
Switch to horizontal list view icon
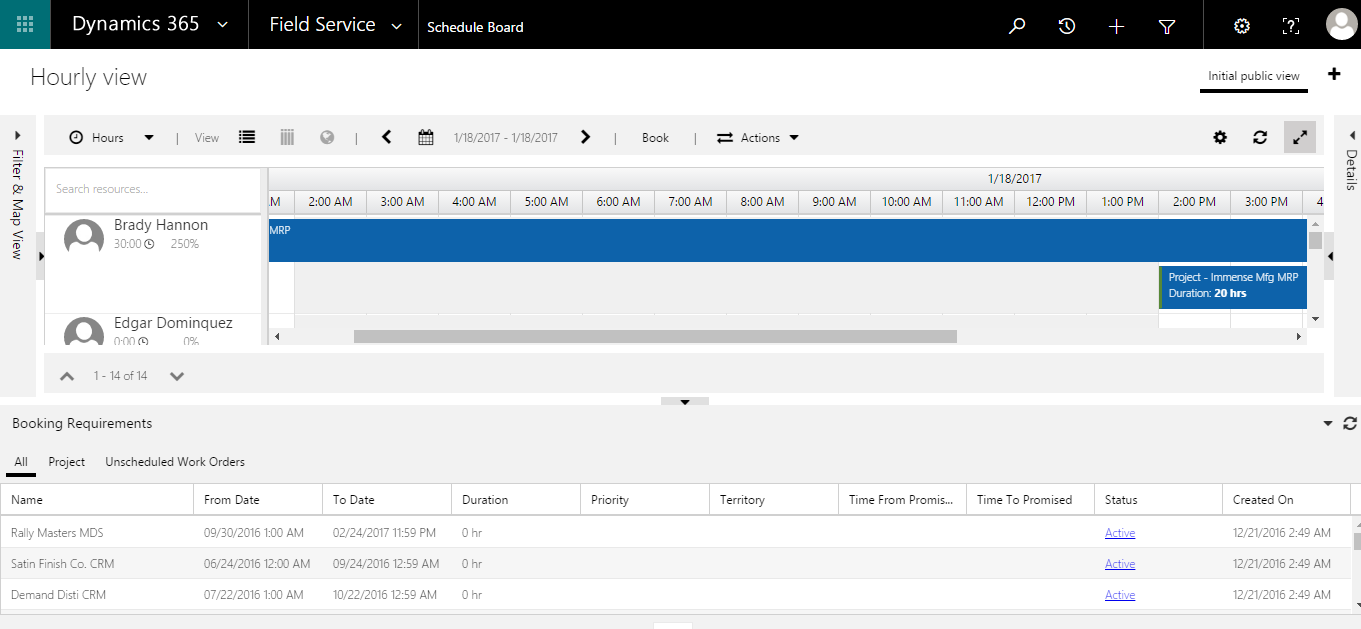point(247,137)
